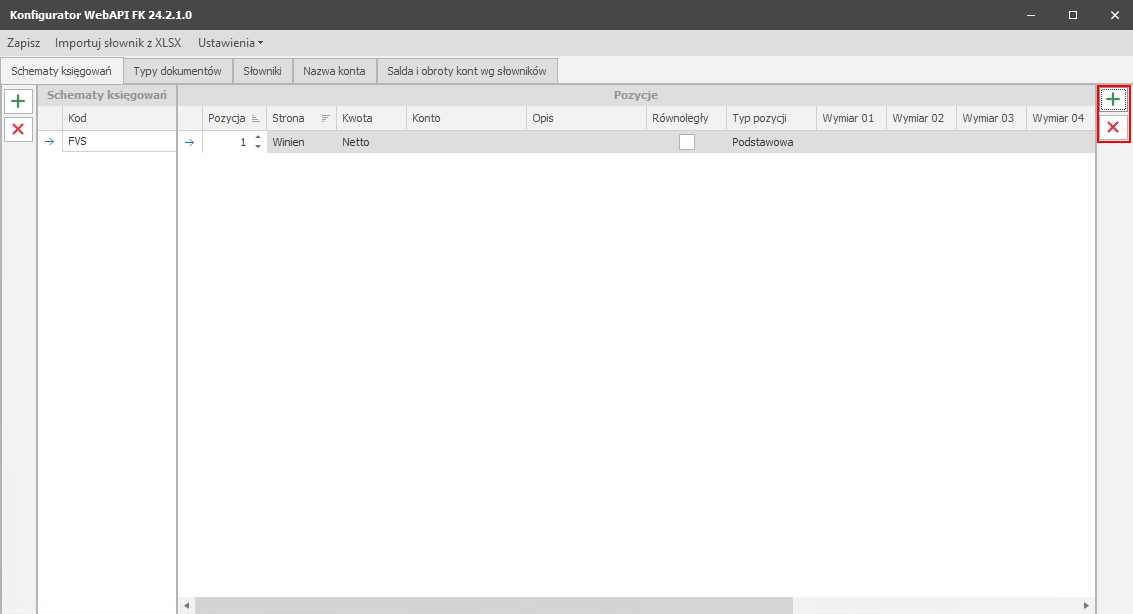Screen dimensions: 1133x614
Task: Click the sort icon in Strona header
Action: (325, 118)
